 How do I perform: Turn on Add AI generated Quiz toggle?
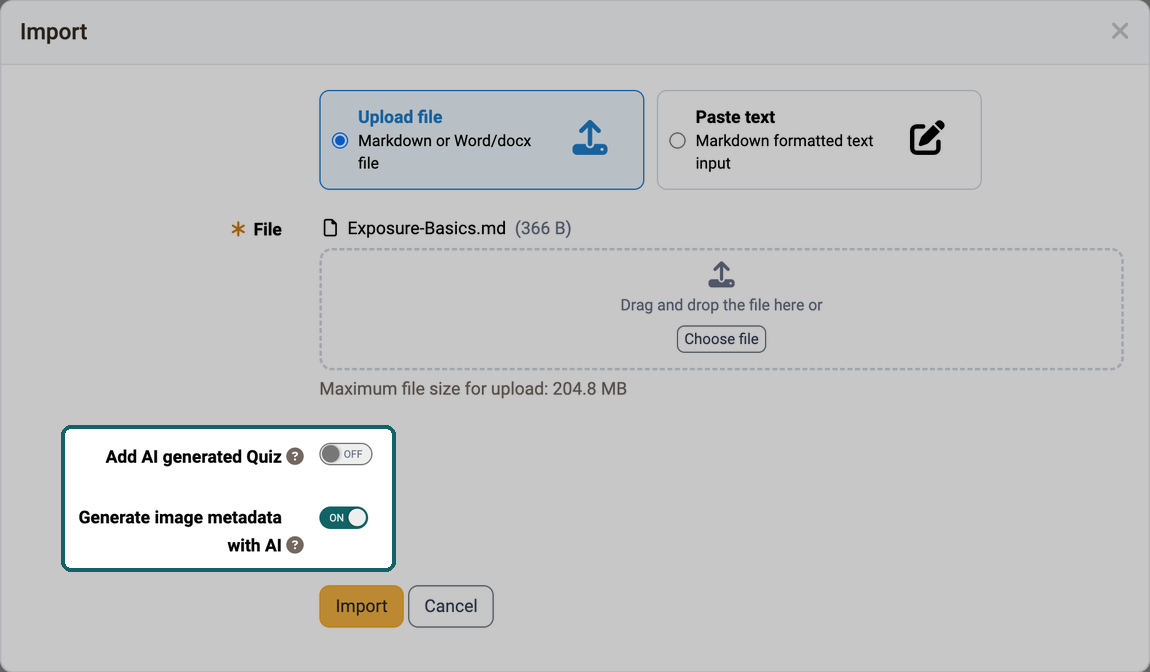[x=345, y=454]
